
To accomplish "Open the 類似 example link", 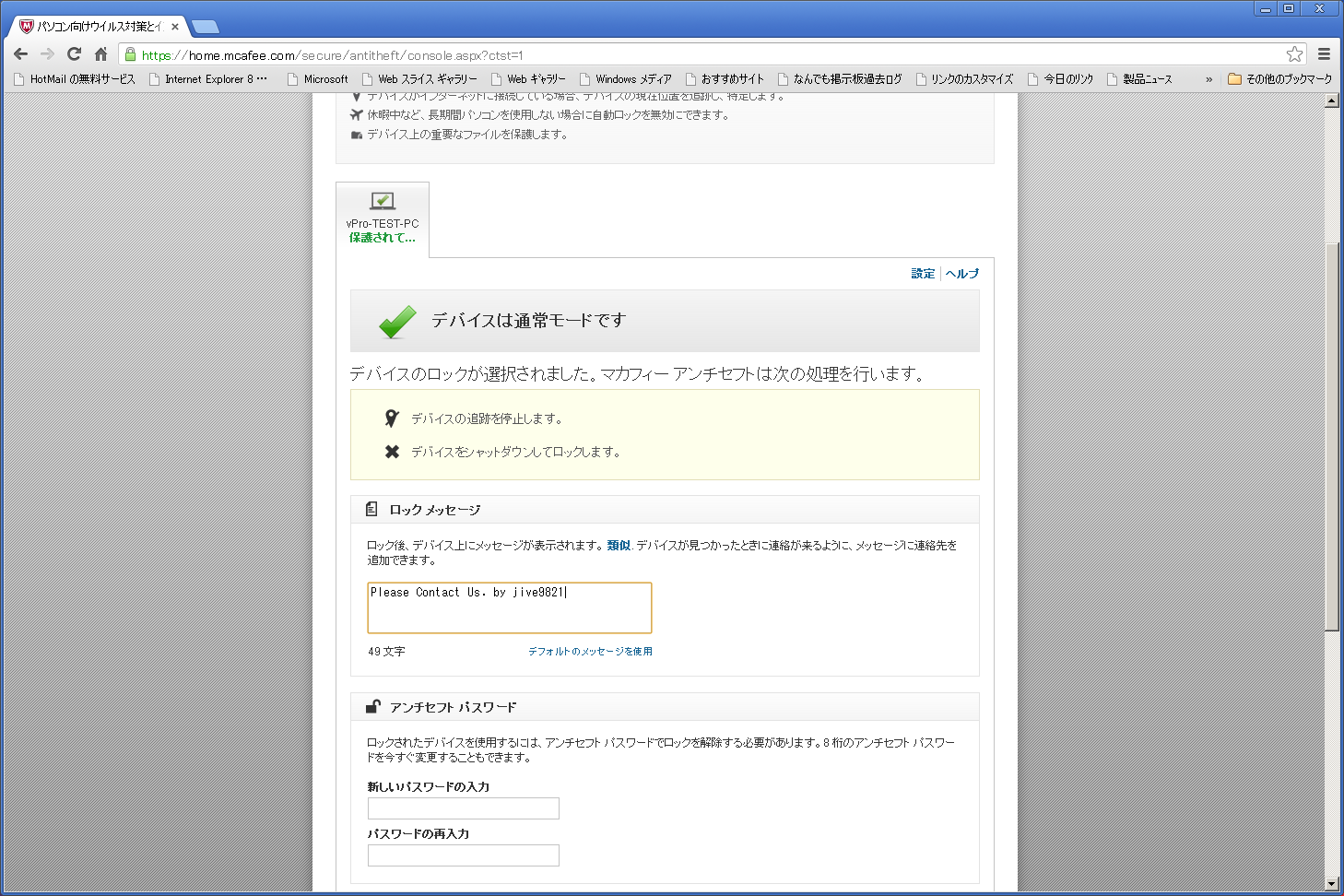I will coord(619,546).
